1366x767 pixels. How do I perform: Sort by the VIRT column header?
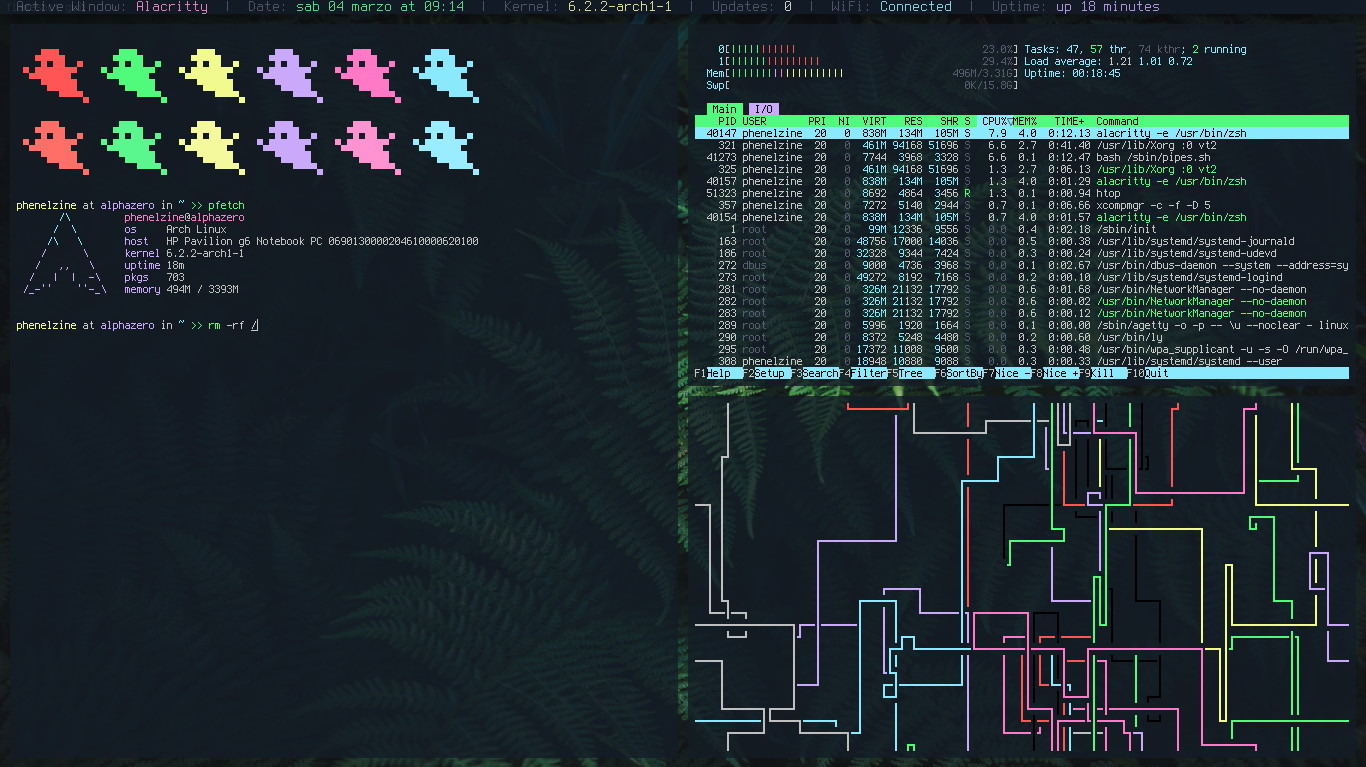pyautogui.click(x=874, y=121)
